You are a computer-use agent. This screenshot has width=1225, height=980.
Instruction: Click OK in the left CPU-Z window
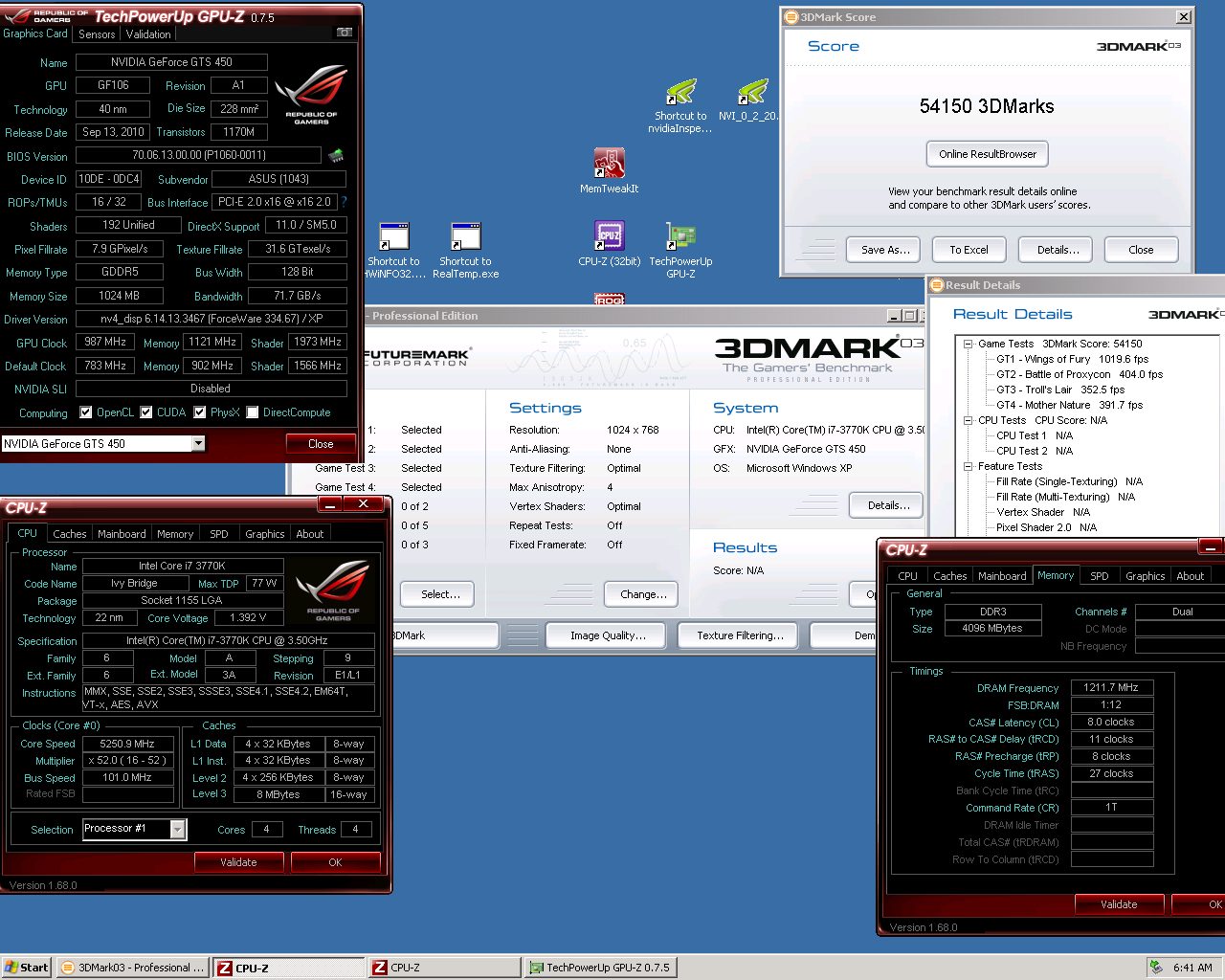click(x=335, y=862)
